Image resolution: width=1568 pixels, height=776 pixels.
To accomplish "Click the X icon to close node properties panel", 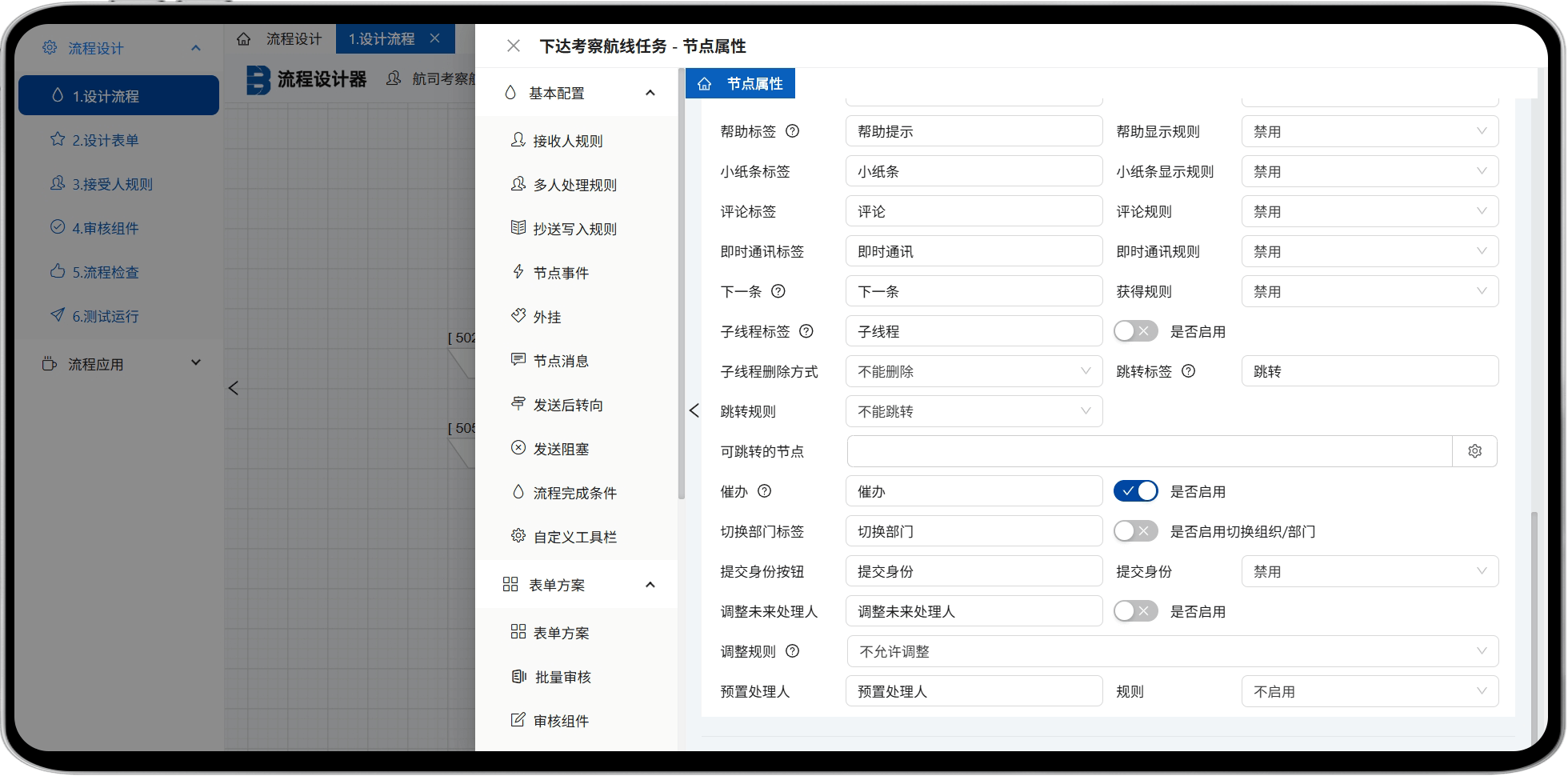I will point(514,46).
